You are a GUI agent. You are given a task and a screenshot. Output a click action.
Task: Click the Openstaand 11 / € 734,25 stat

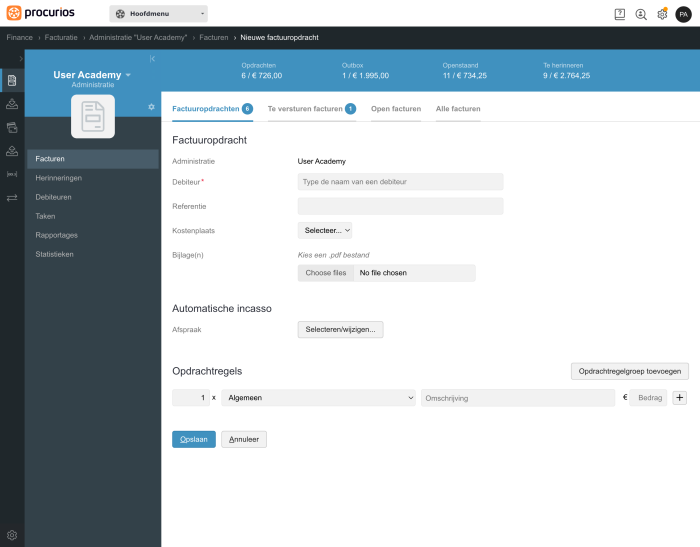click(465, 71)
